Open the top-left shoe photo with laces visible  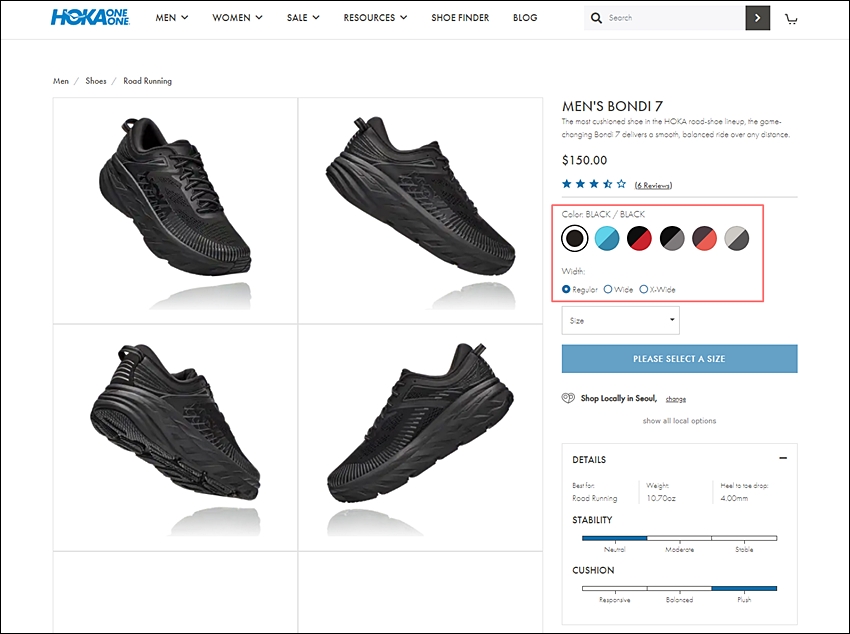[x=175, y=210]
